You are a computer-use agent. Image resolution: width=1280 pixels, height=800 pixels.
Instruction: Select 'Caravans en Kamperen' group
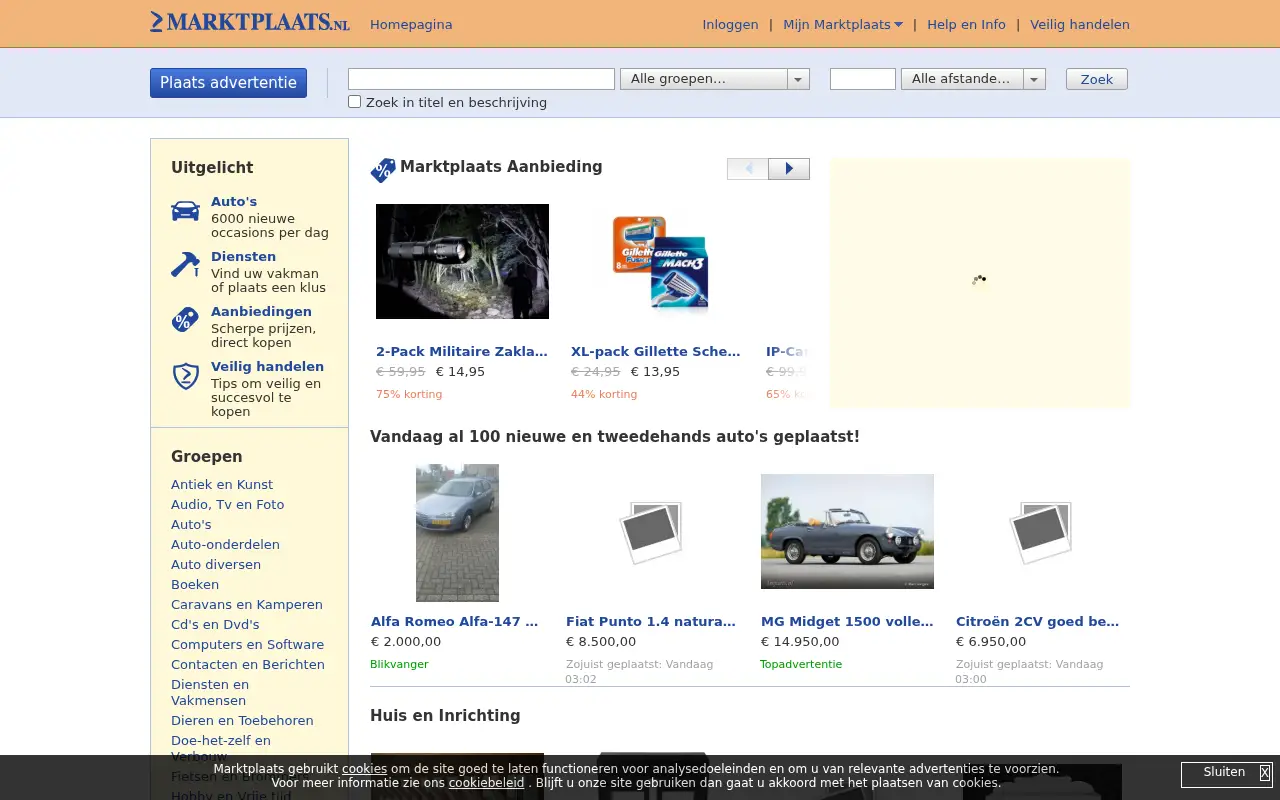click(247, 605)
